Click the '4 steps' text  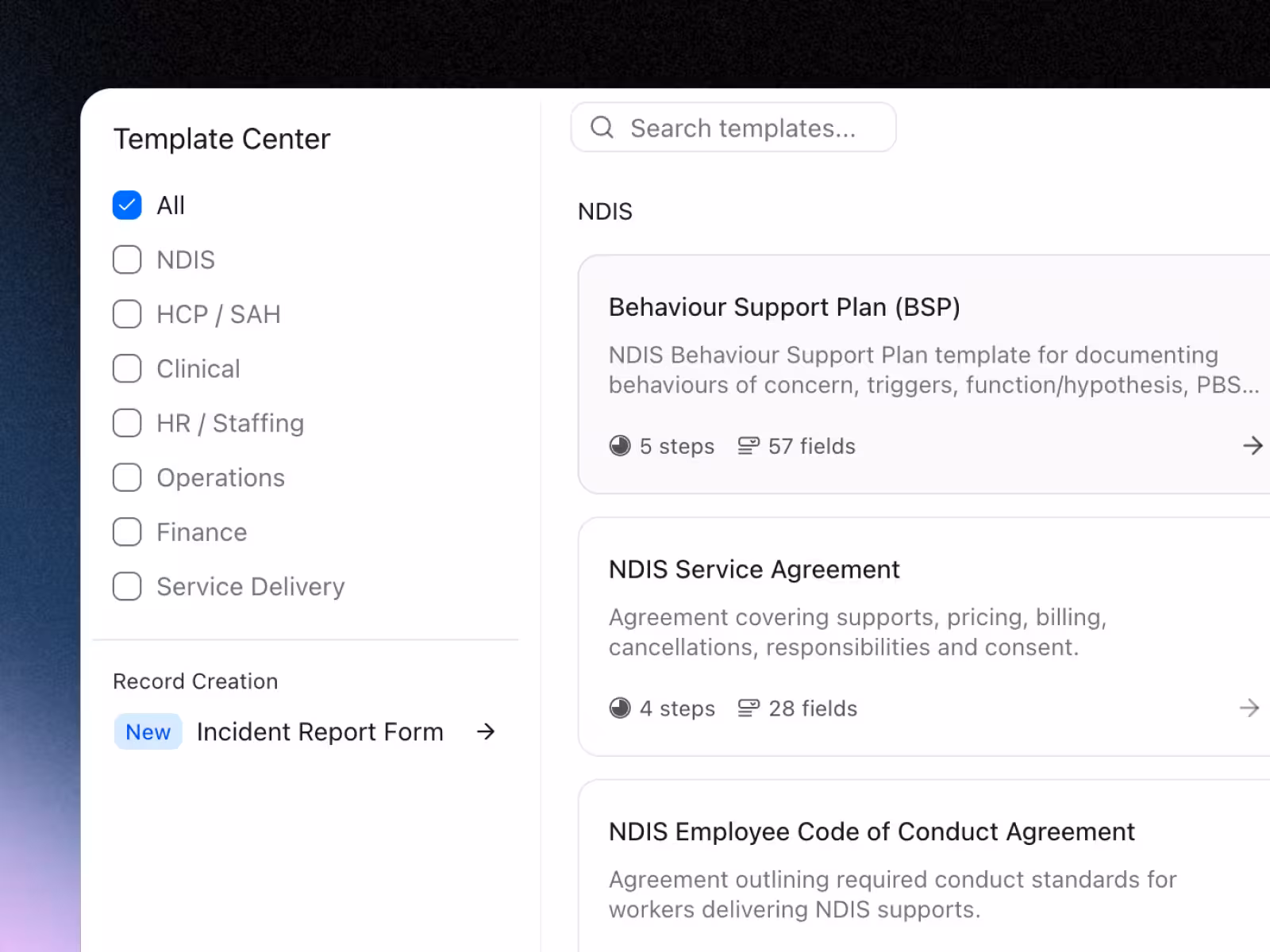(677, 708)
